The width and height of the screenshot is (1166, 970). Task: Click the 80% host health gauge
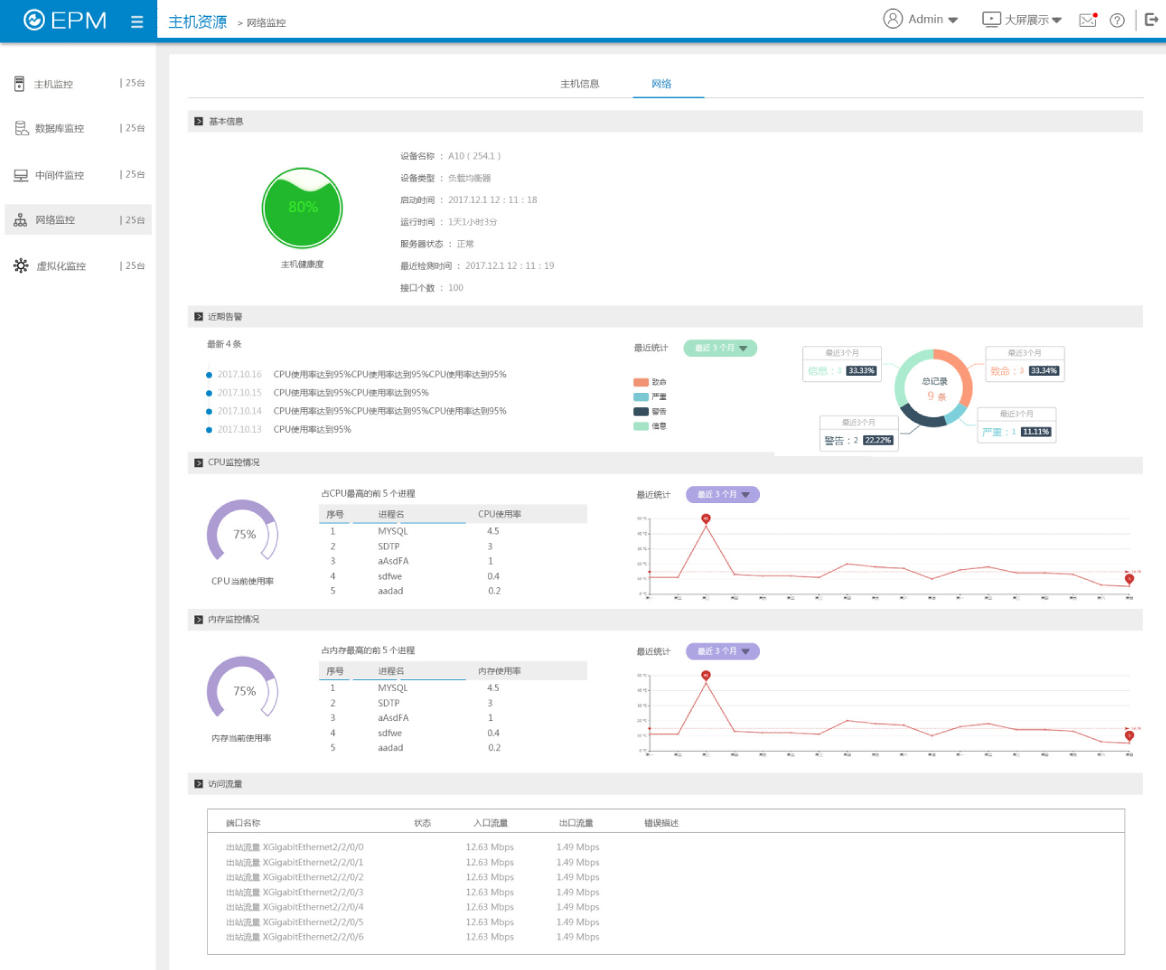pos(303,208)
